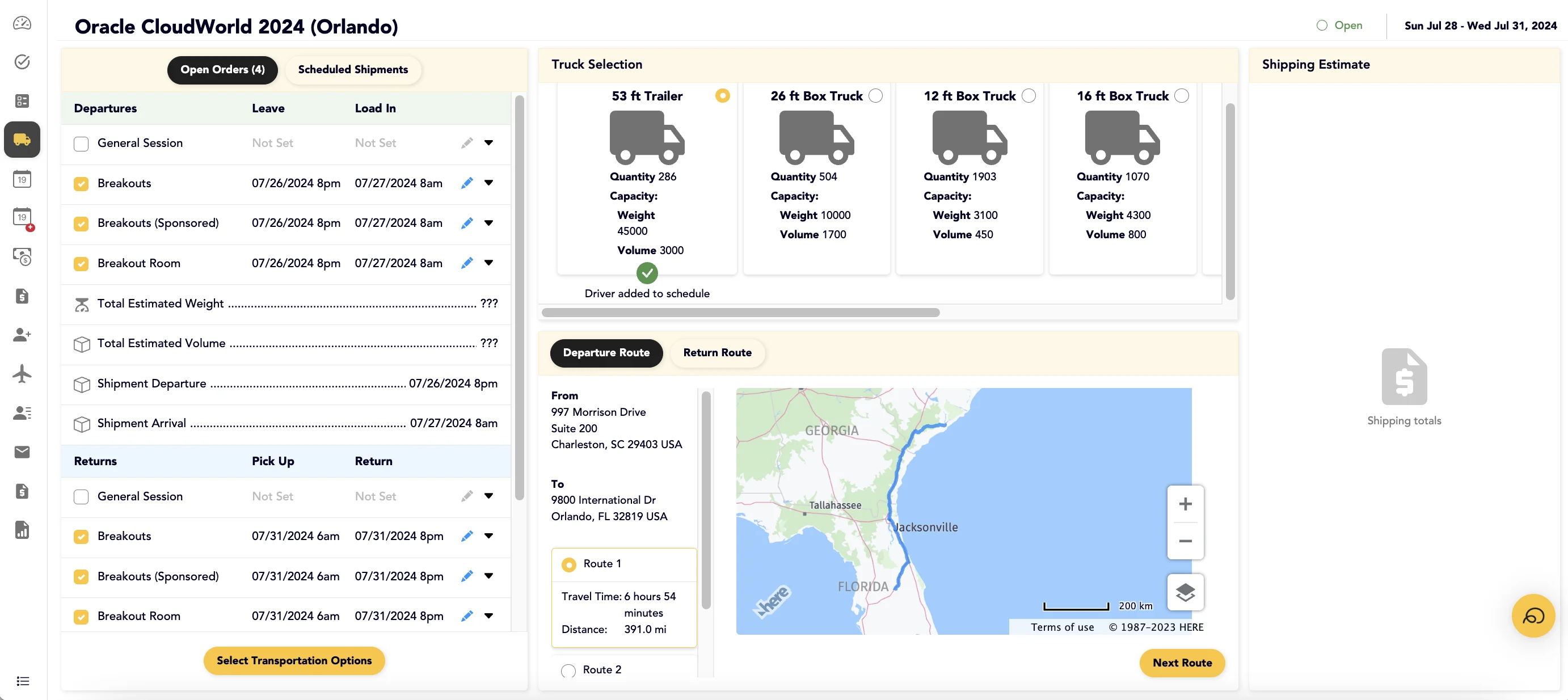This screenshot has height=700, width=1568.
Task: Open the second dollar document sidebar icon
Action: tap(22, 491)
